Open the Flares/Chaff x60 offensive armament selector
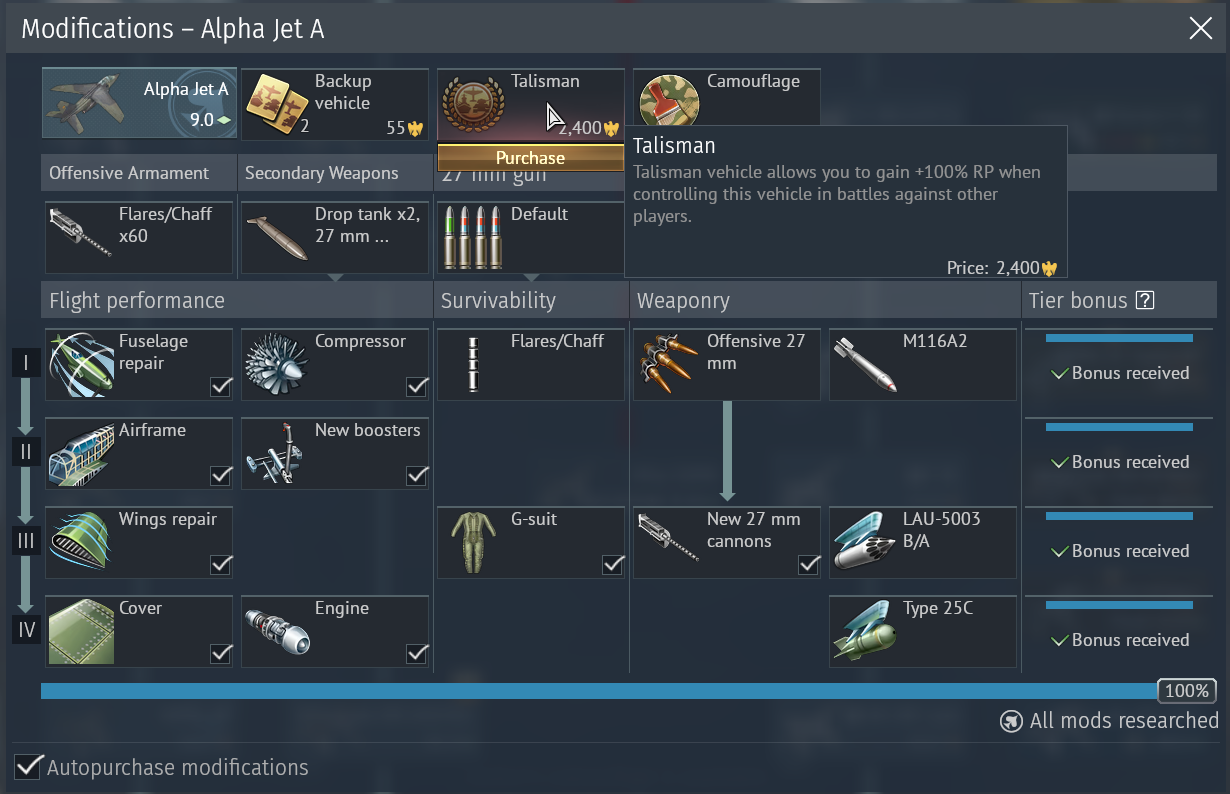This screenshot has width=1230, height=794. [139, 238]
